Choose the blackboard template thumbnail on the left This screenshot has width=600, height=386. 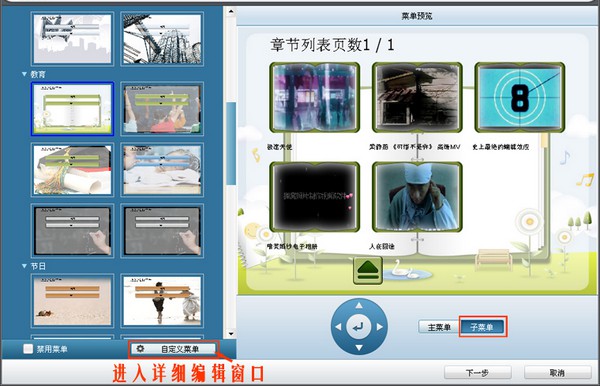[72, 231]
